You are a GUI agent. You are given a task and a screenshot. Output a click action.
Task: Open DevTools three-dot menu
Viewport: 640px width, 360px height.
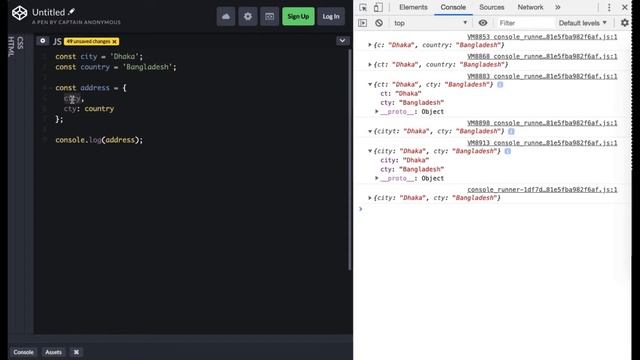click(x=609, y=7)
